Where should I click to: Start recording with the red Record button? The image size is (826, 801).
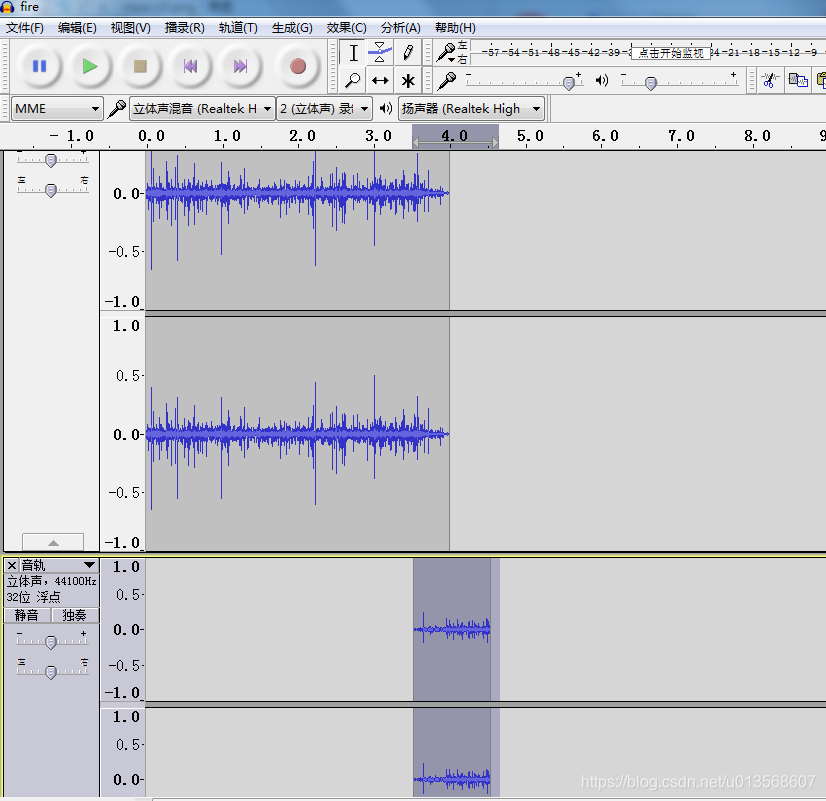tap(298, 66)
